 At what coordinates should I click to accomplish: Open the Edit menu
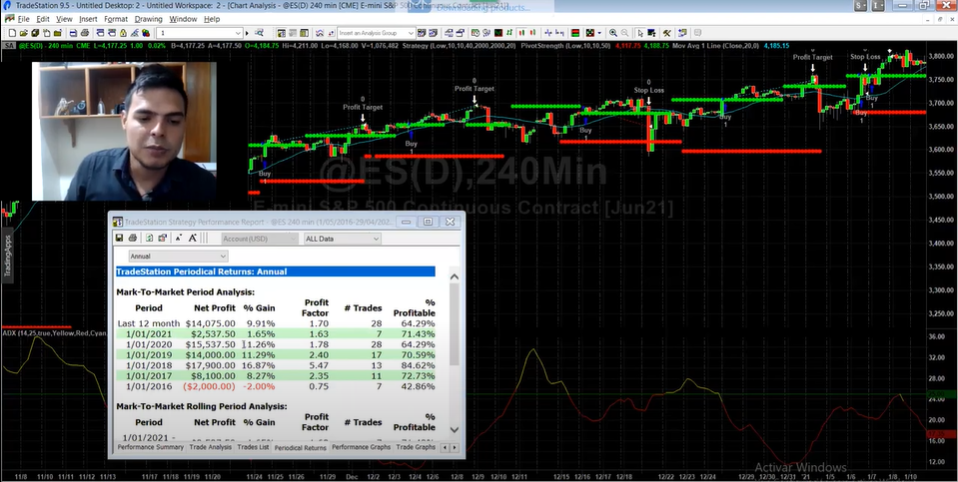tap(43, 19)
